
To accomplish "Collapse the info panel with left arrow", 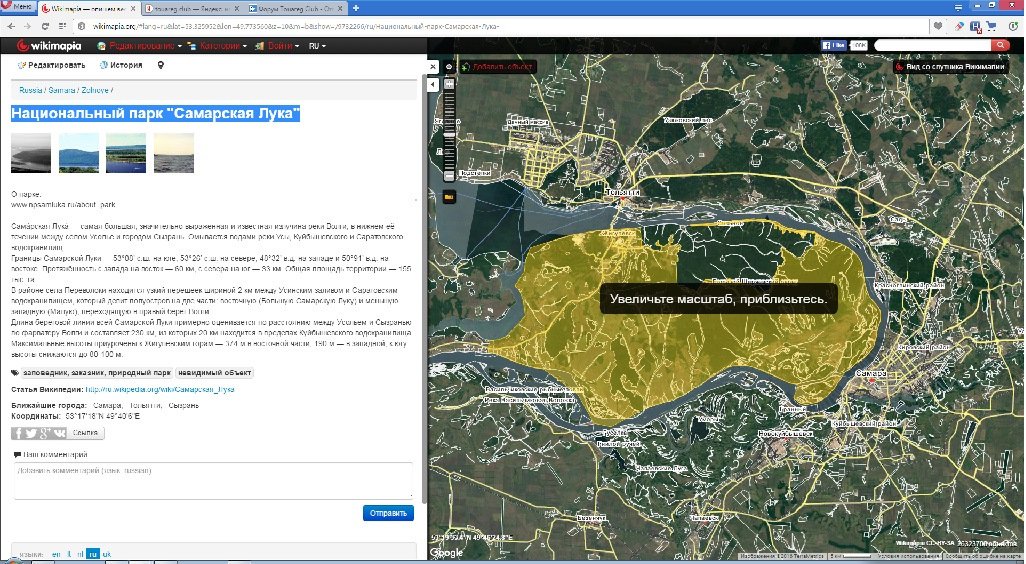I will (x=432, y=86).
